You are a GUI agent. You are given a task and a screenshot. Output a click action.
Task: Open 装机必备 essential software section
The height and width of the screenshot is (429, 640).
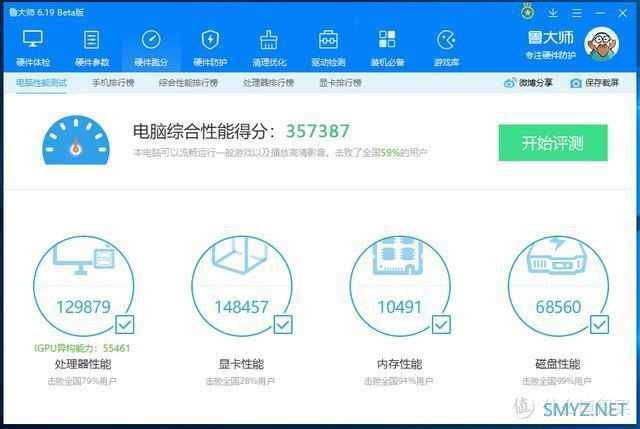coord(387,48)
